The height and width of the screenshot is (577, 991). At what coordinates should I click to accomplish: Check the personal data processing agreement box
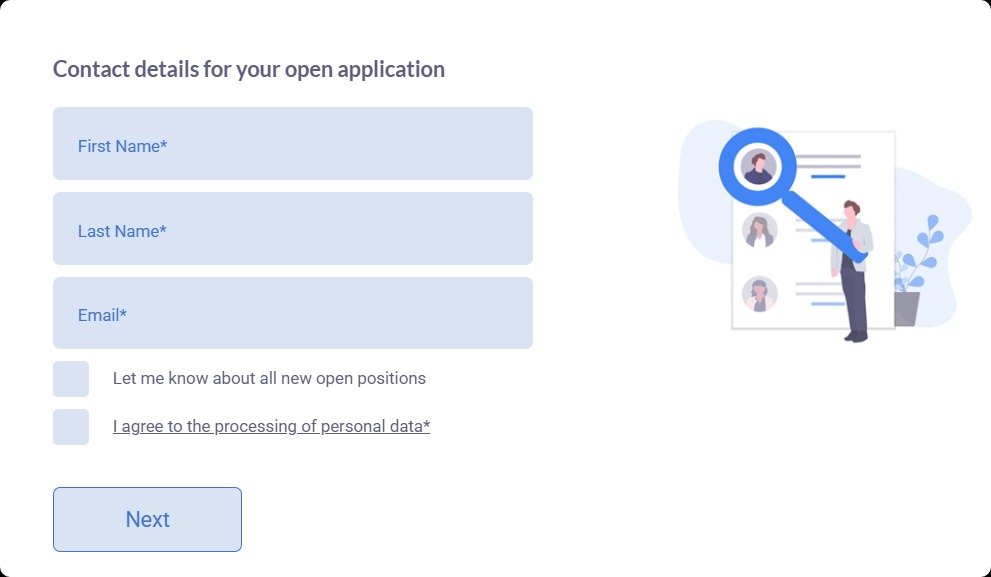pos(71,426)
